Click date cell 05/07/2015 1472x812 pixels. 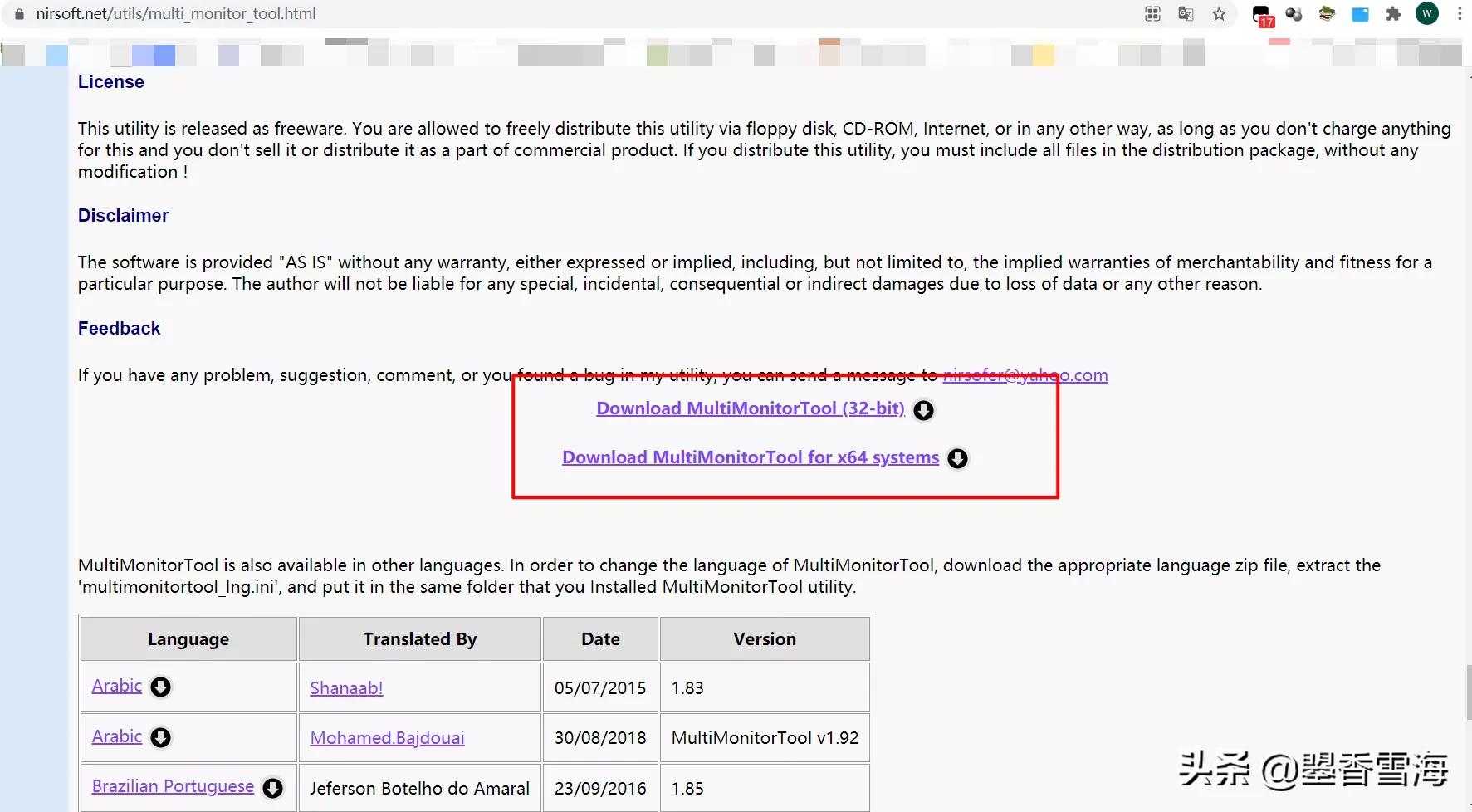pos(600,687)
